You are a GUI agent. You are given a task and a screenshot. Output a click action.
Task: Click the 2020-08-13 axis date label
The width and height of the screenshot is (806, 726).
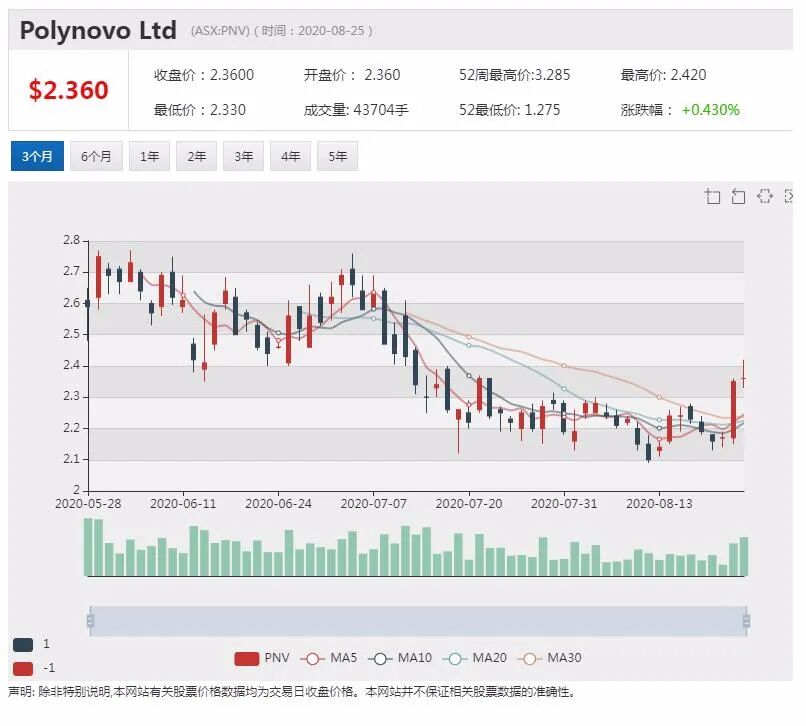(x=659, y=503)
